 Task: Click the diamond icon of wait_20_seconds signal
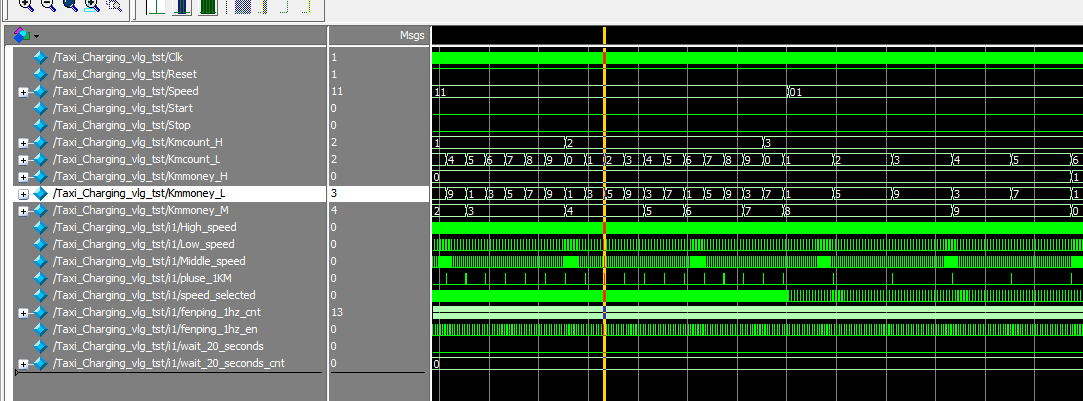pos(41,346)
